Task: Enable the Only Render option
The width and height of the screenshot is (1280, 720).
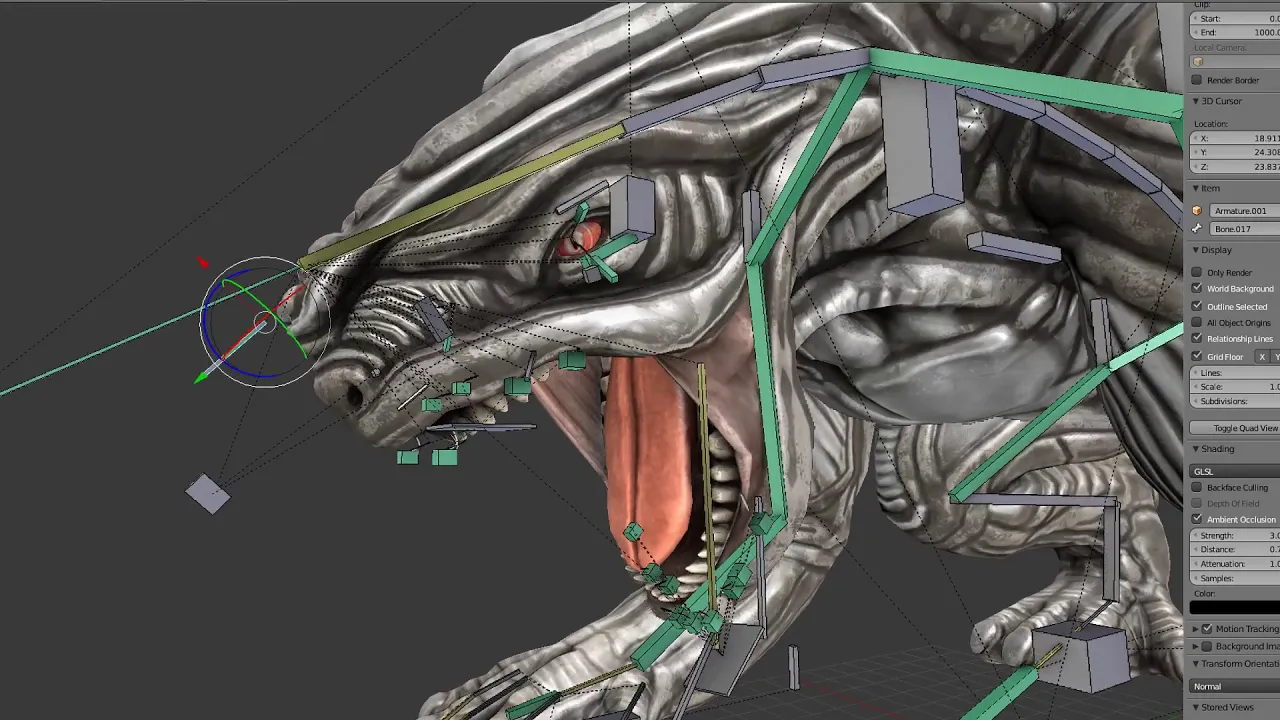Action: pyautogui.click(x=1197, y=272)
